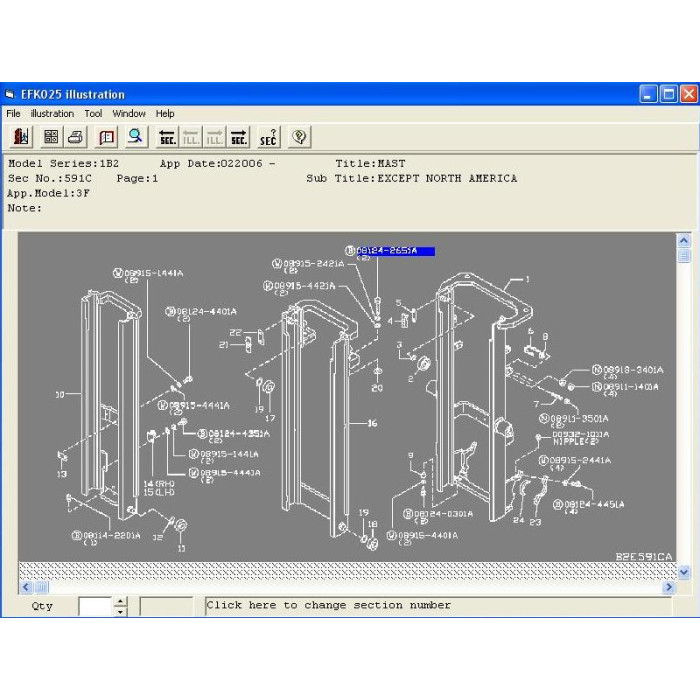Select part number 08915-2421A in diagram

point(314,264)
